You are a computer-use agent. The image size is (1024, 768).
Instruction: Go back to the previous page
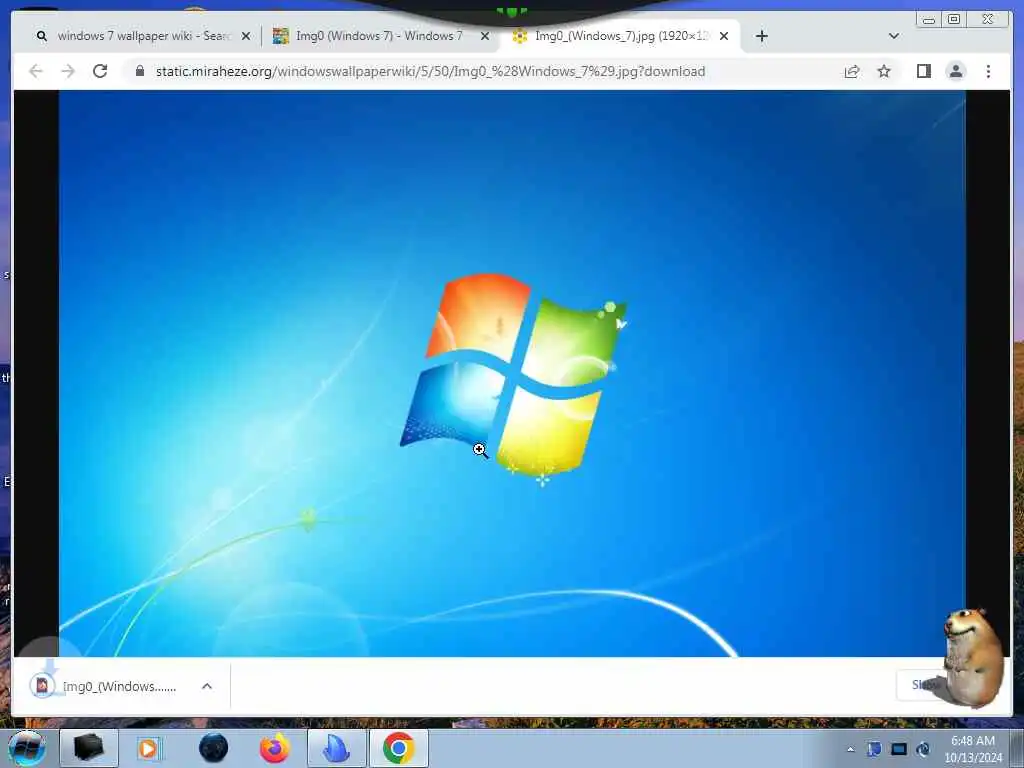(36, 71)
